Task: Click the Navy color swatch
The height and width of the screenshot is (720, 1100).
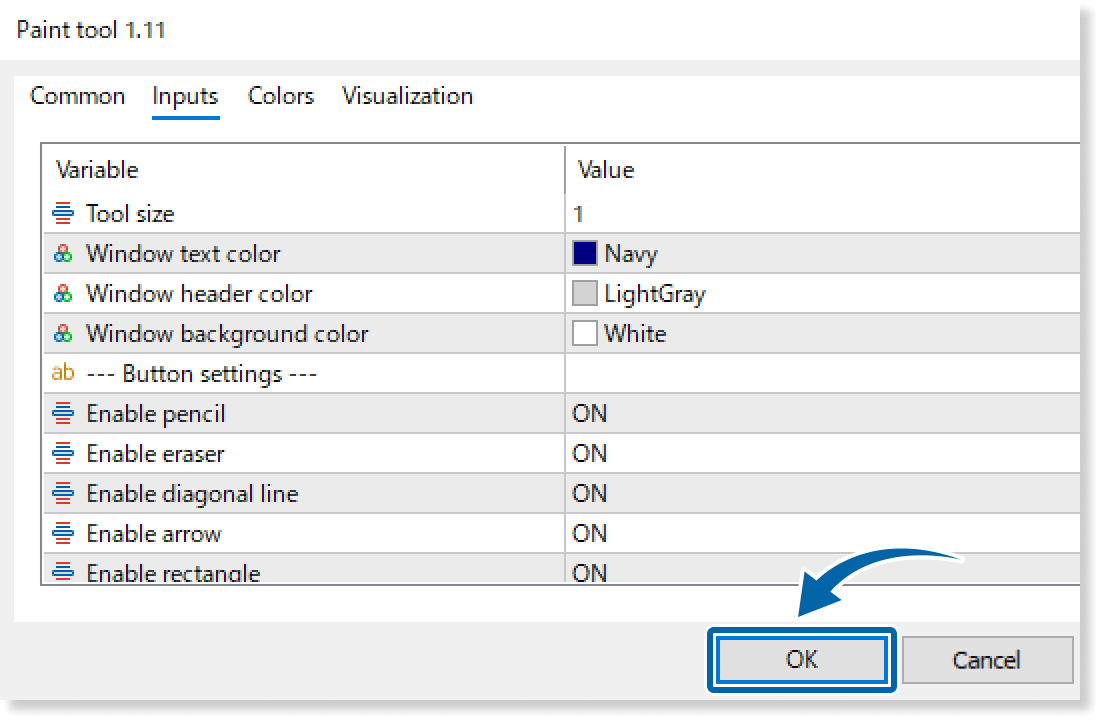Action: tap(584, 254)
